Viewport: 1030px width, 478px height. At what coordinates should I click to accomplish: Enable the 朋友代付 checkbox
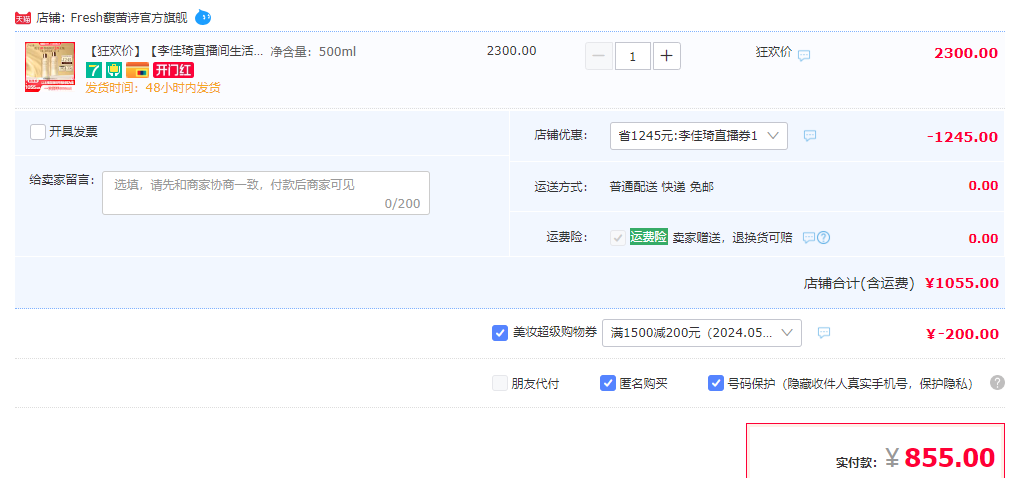500,383
